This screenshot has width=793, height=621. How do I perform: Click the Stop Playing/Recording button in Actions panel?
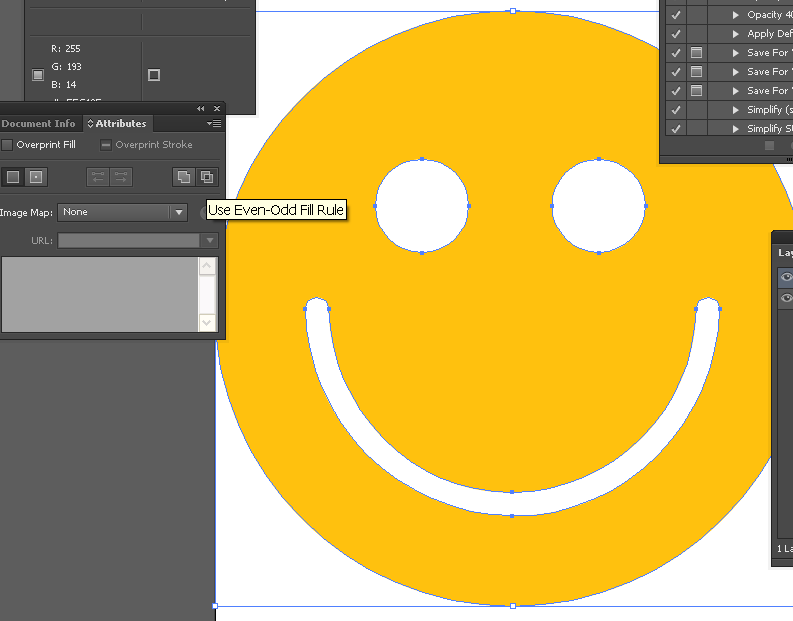pyautogui.click(x=769, y=146)
